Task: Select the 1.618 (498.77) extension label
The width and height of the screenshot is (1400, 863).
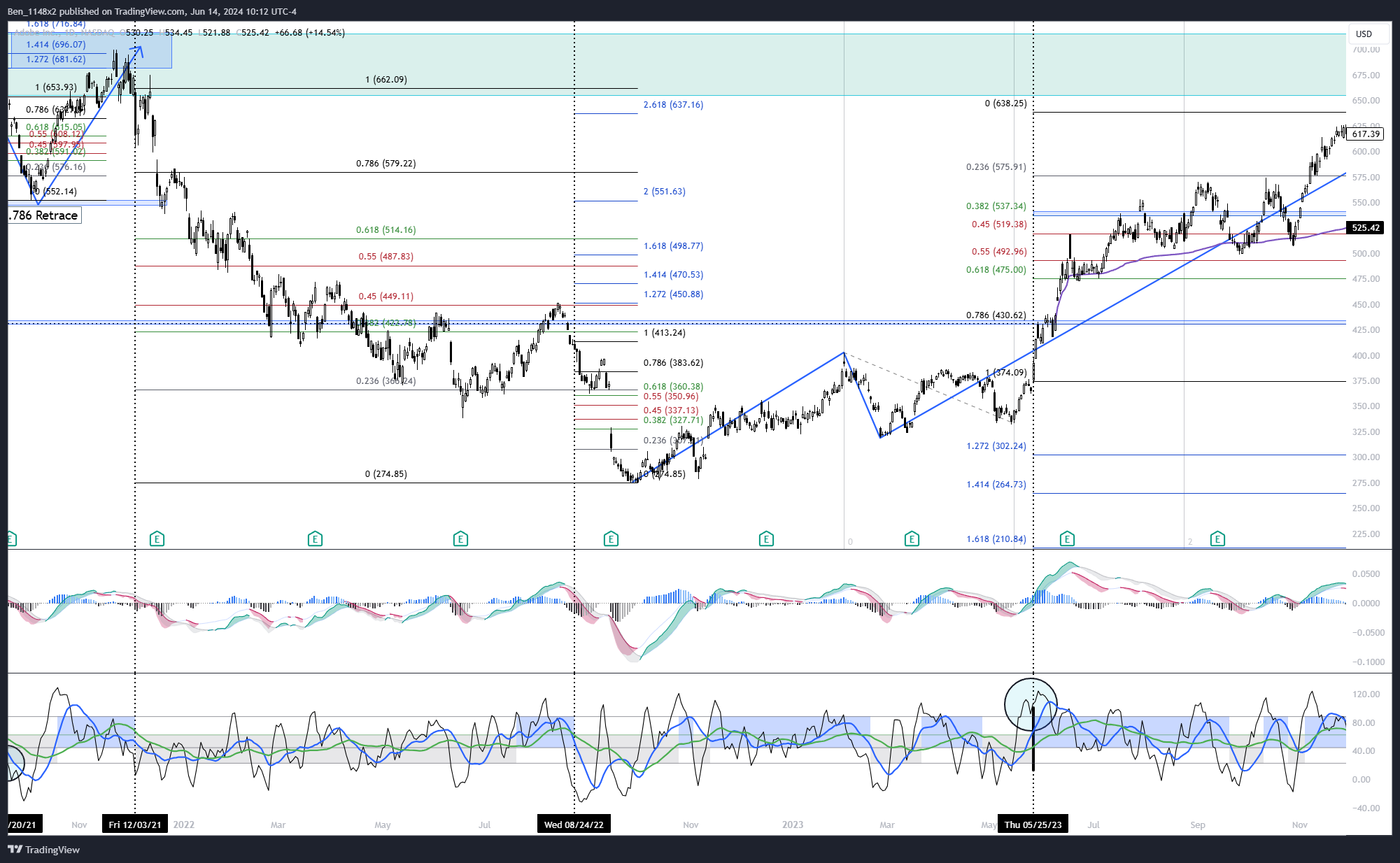Action: [x=674, y=246]
